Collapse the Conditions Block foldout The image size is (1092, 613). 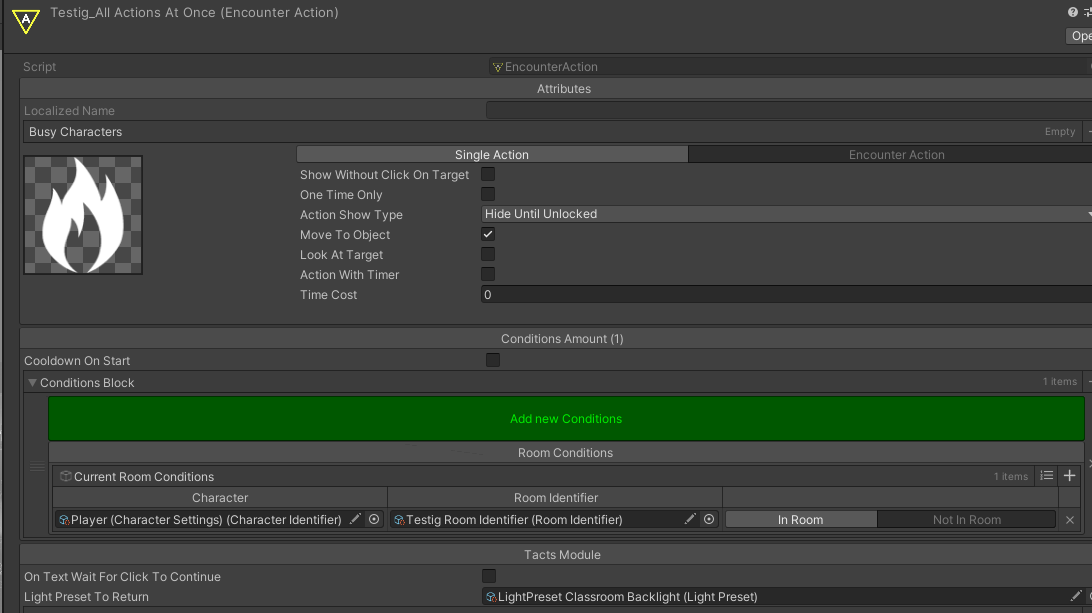click(32, 382)
